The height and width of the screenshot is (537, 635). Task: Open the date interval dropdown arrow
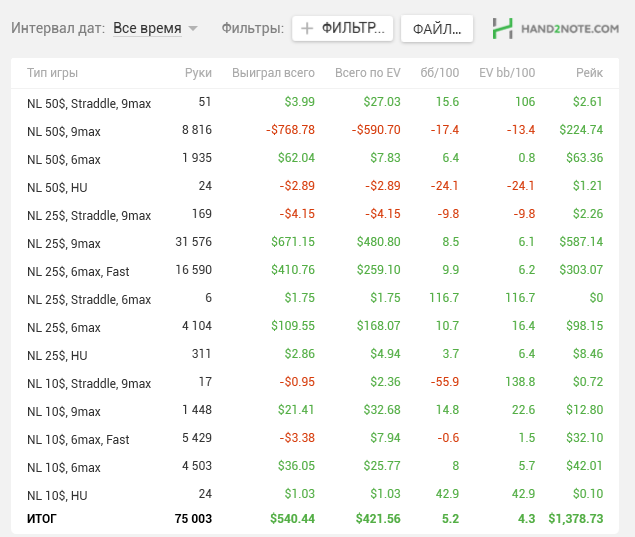pyautogui.click(x=193, y=28)
